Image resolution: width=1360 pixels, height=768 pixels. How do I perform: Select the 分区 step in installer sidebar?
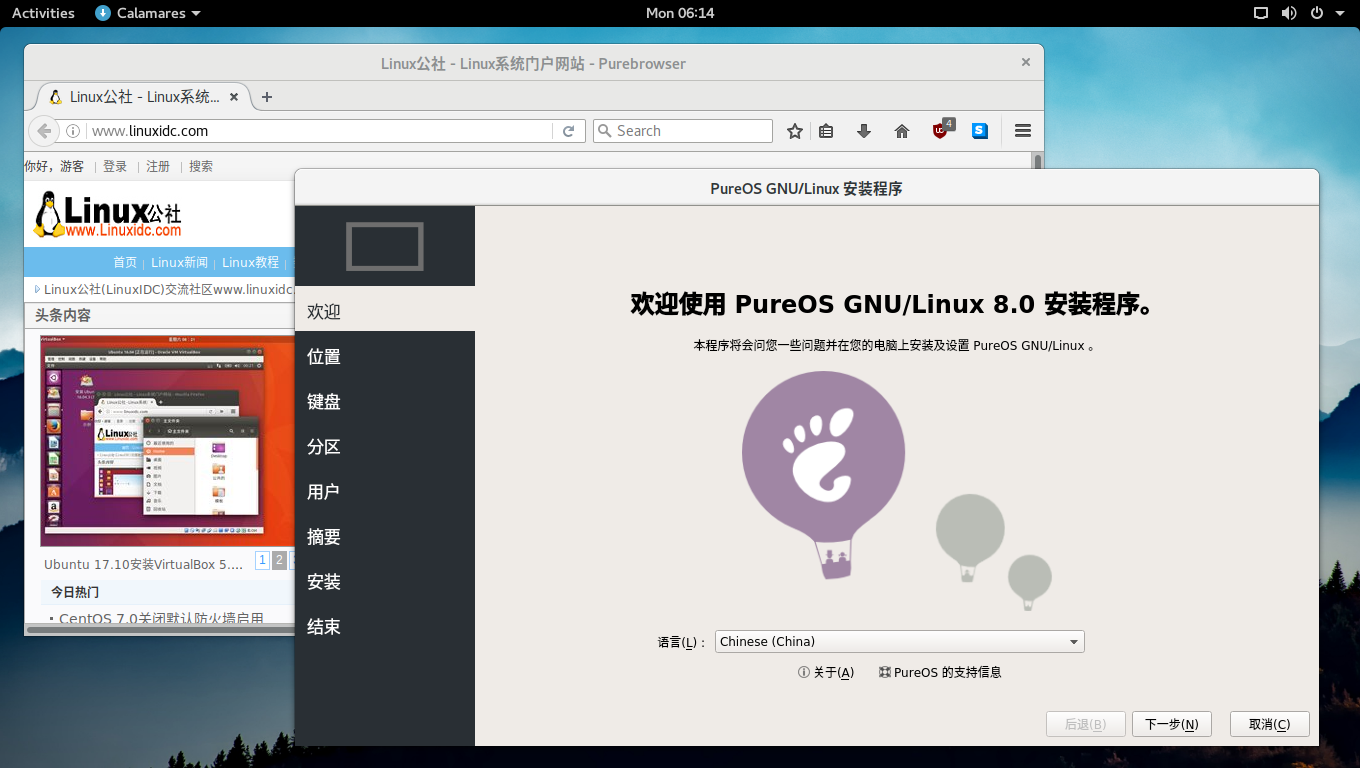tap(385, 447)
